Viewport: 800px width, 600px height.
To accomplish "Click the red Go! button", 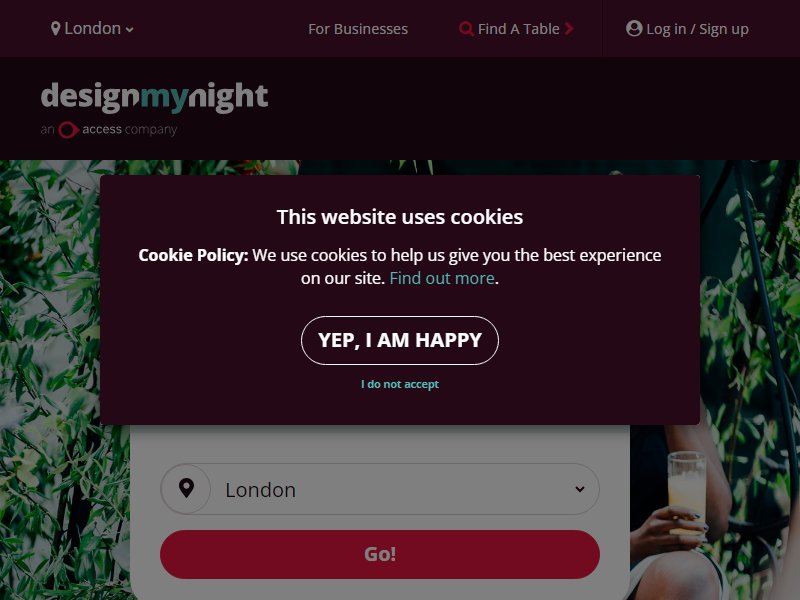I will [x=380, y=554].
